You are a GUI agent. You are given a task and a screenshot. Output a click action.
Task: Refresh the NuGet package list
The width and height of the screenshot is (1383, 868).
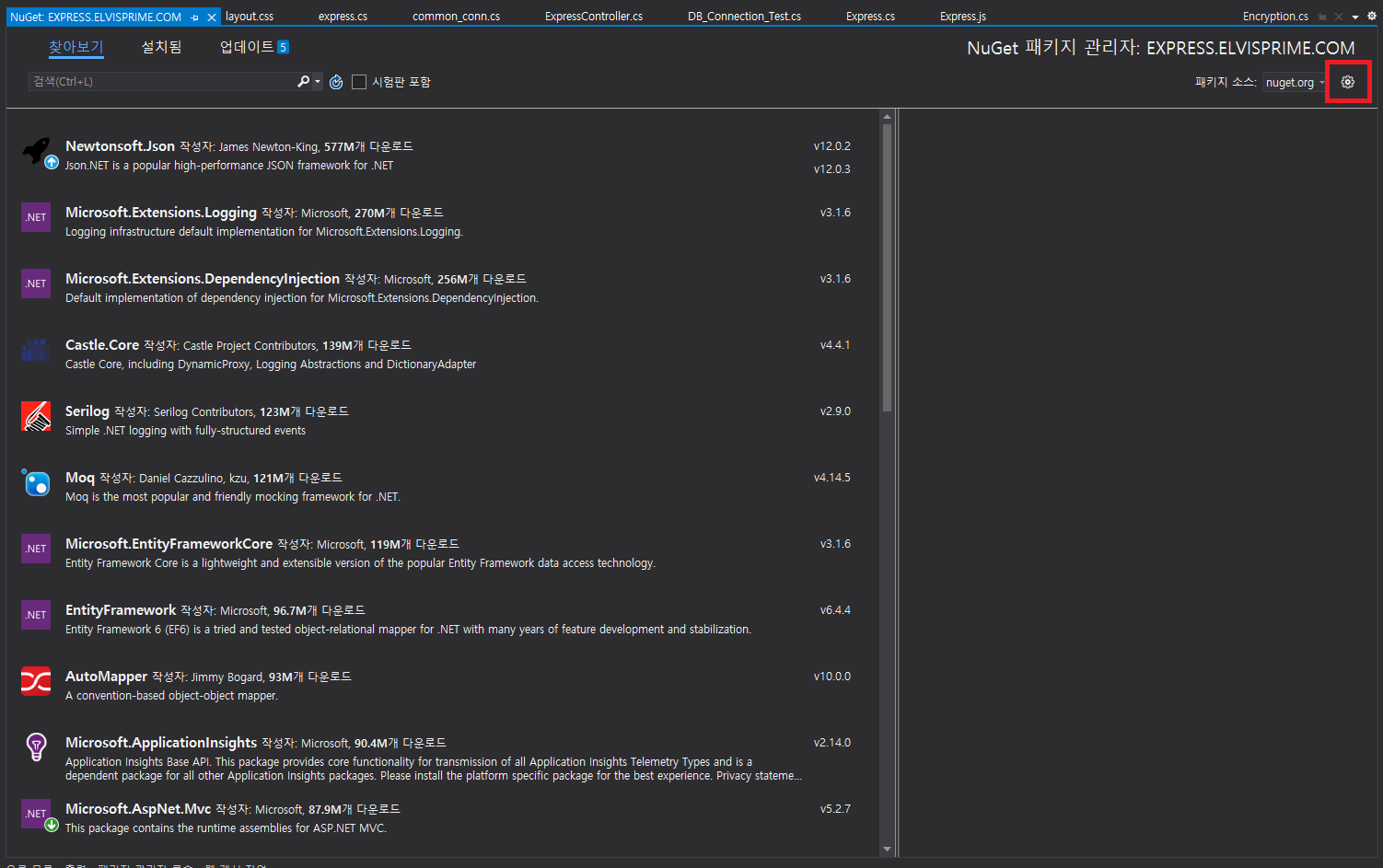(336, 82)
